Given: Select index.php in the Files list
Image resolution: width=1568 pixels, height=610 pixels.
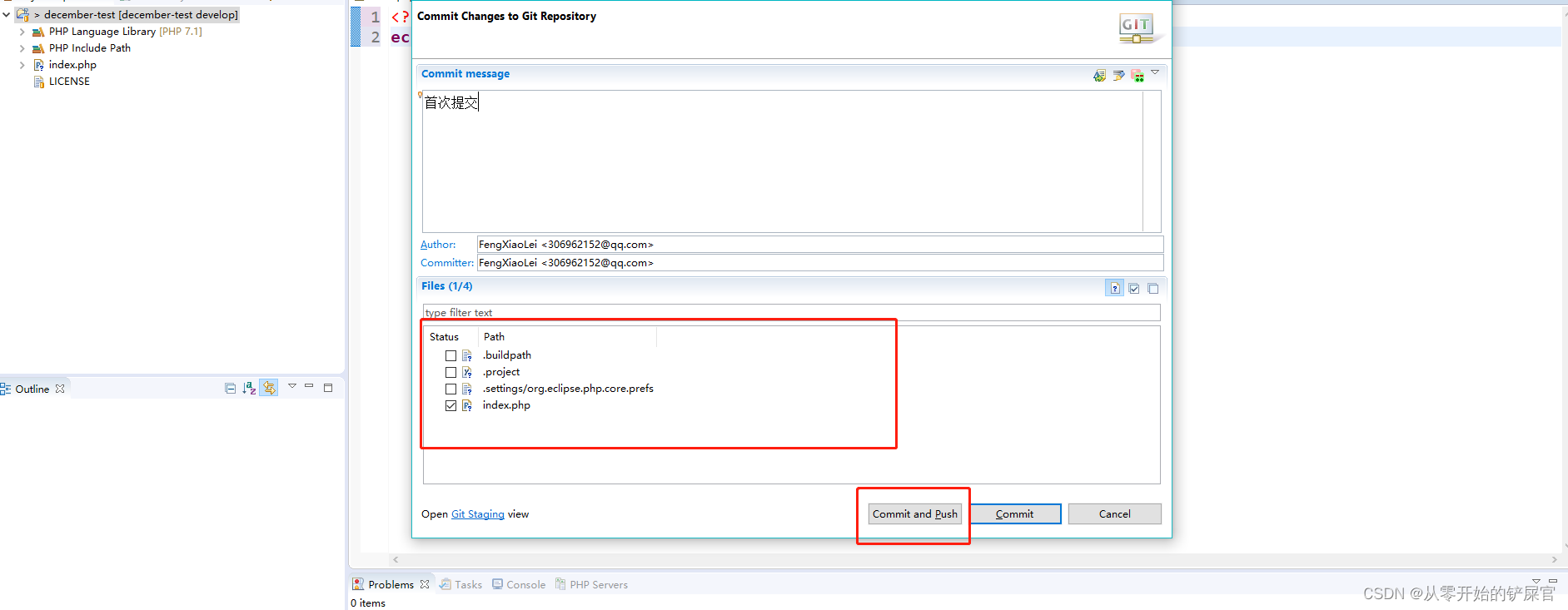Looking at the screenshot, I should (506, 405).
